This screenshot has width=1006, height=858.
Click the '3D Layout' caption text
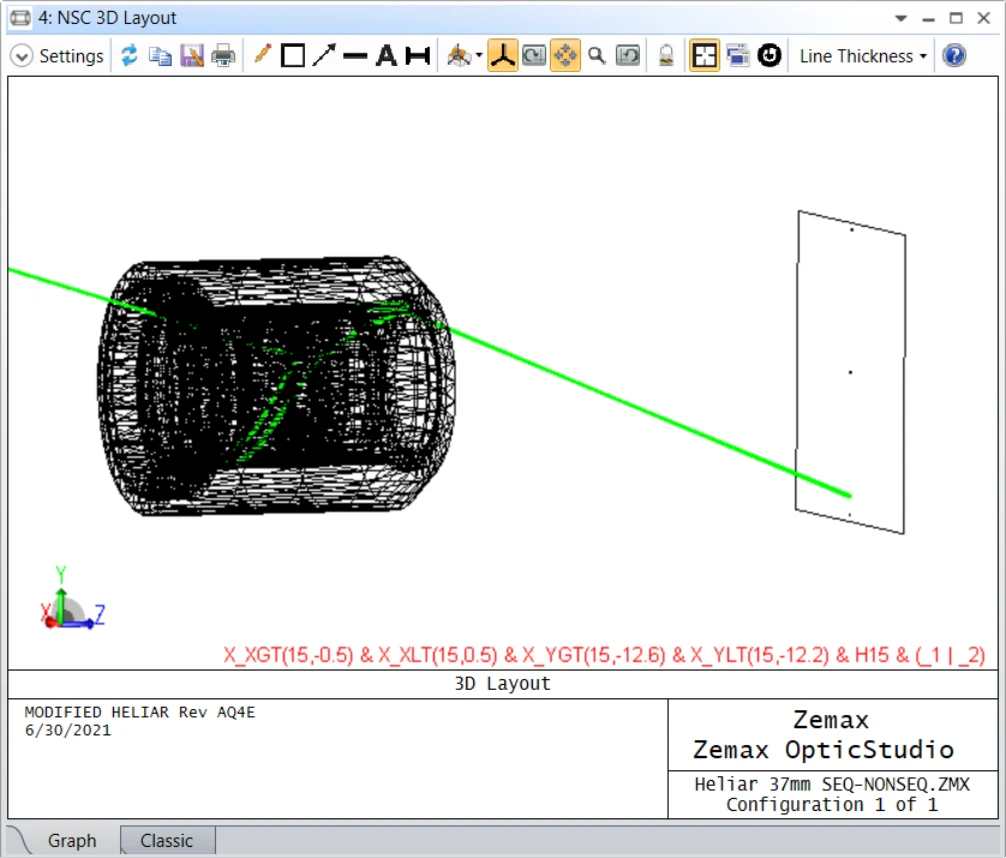click(502, 683)
